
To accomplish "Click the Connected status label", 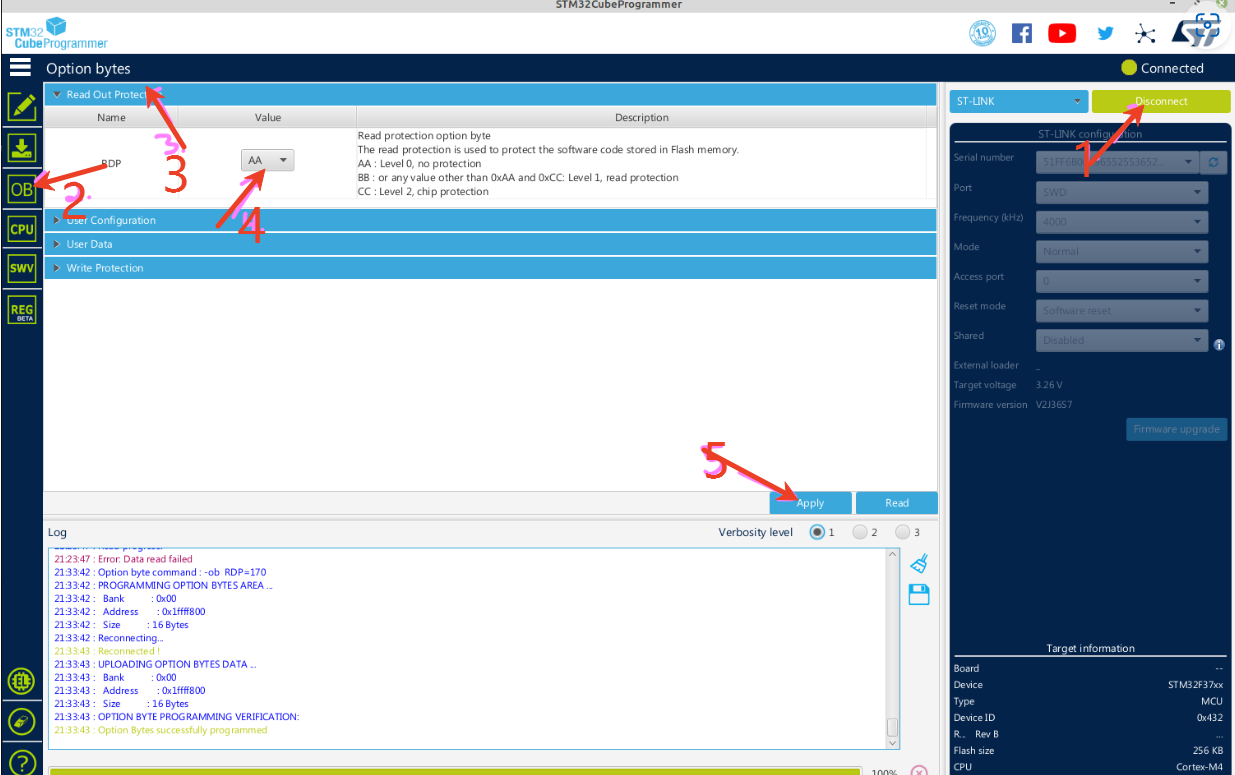I will coord(1172,68).
